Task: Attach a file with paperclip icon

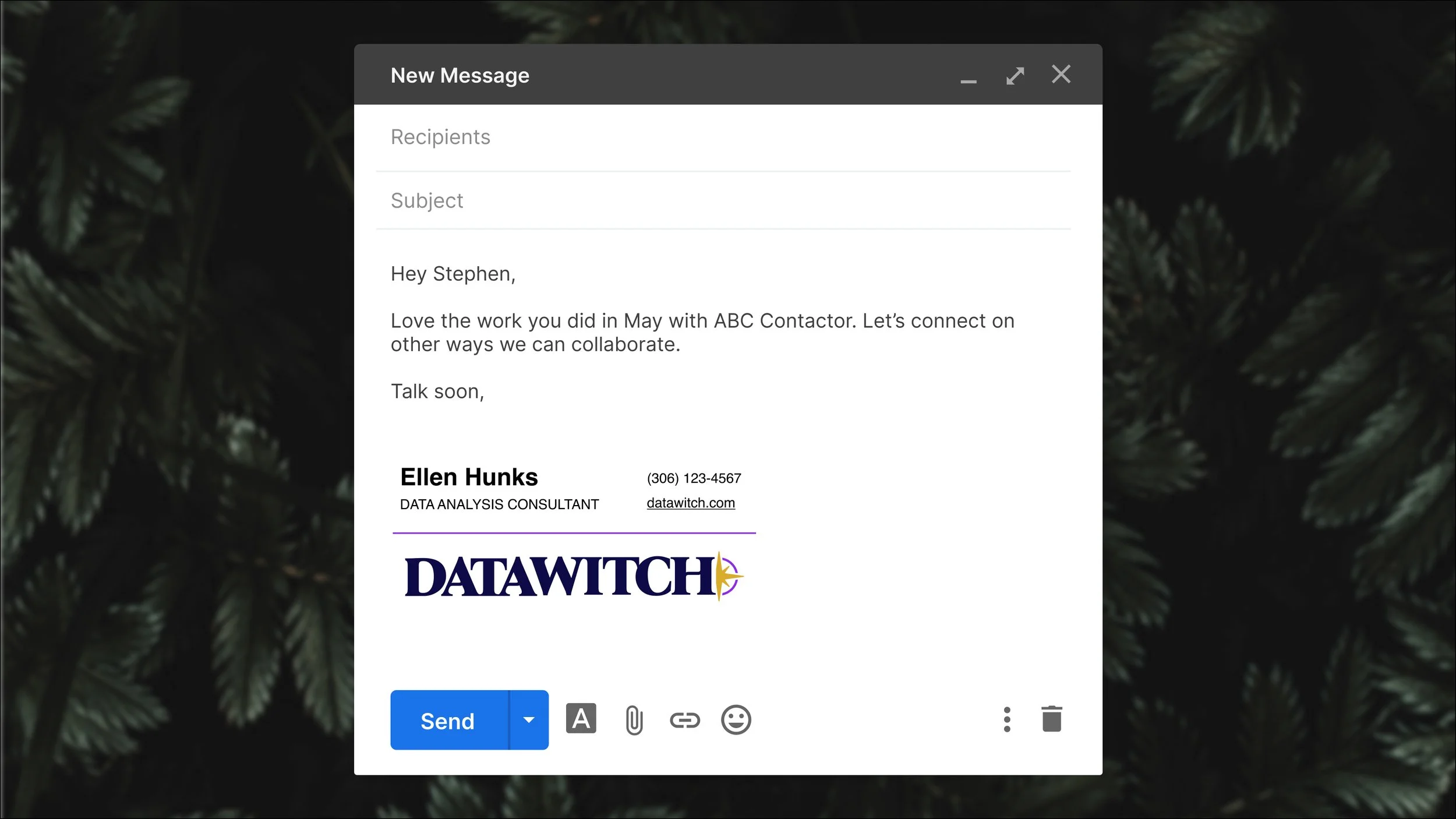Action: point(634,720)
